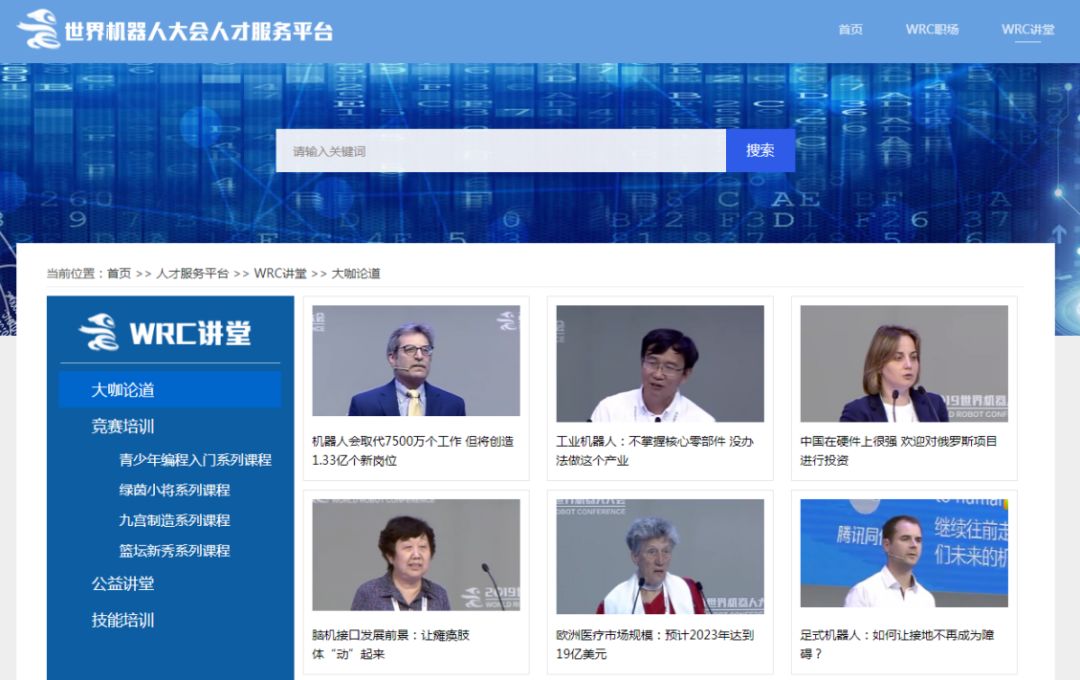Image resolution: width=1080 pixels, height=680 pixels.
Task: Open the 工业机器人 core components video thumbnail
Action: [x=660, y=363]
